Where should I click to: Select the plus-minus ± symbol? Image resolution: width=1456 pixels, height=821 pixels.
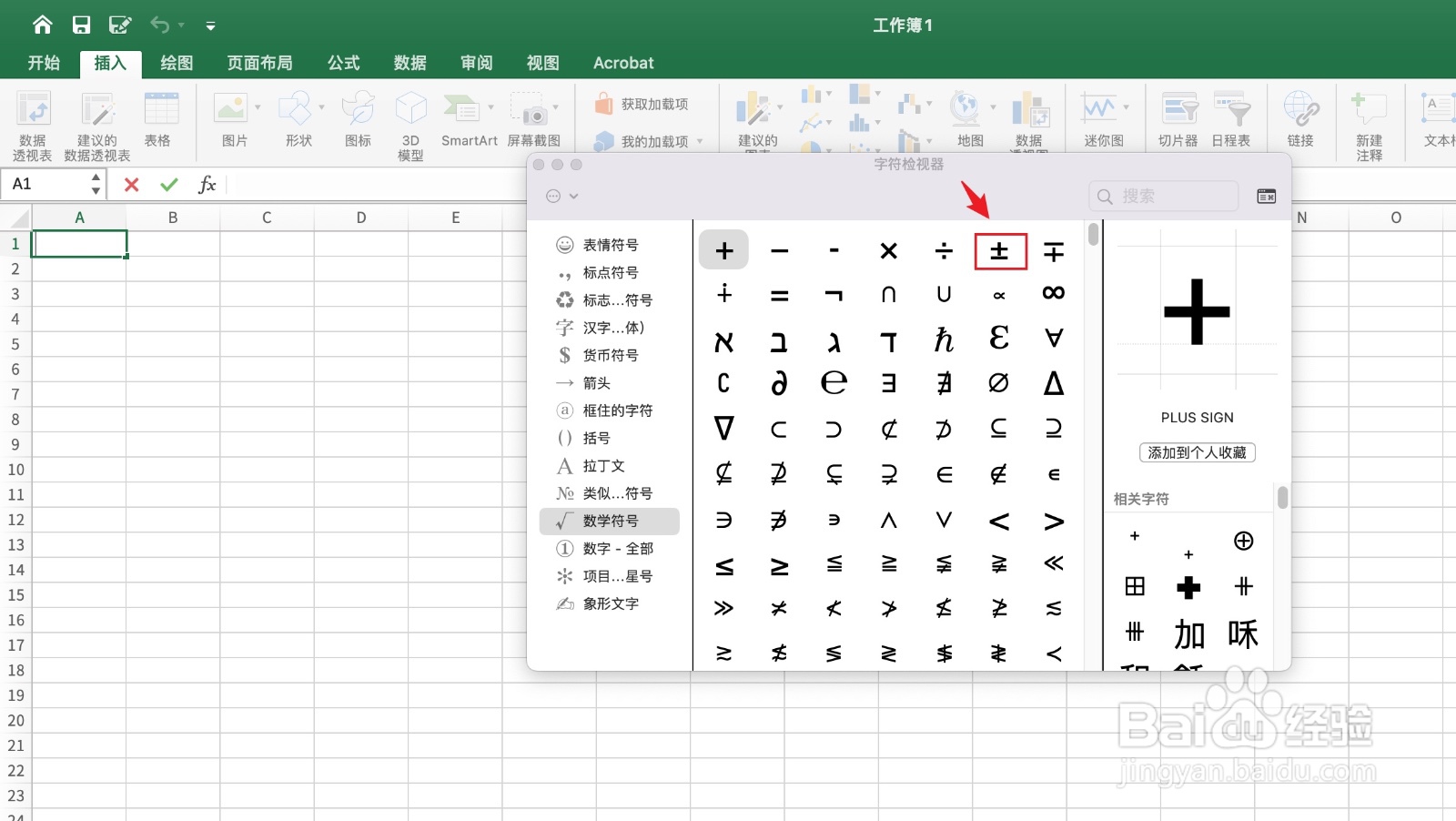pos(999,251)
